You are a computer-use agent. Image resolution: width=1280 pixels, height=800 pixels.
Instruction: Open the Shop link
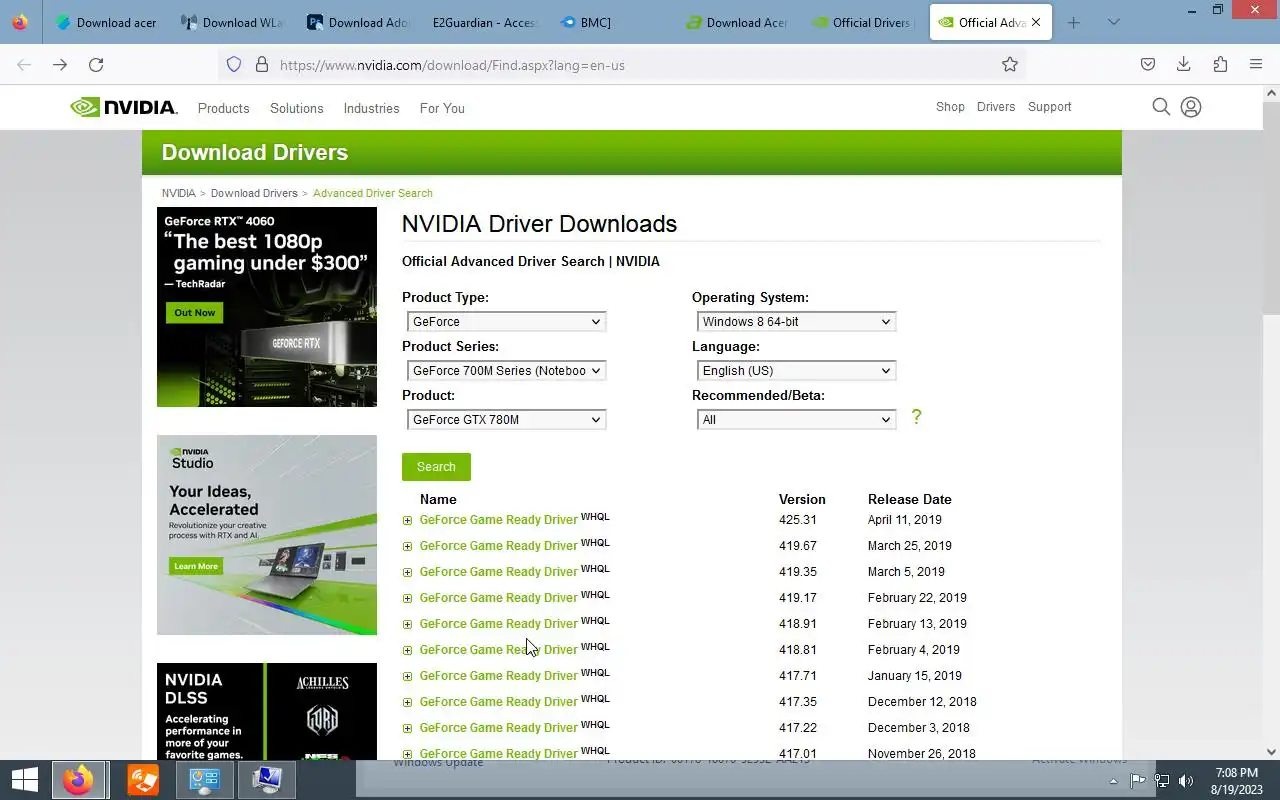[x=950, y=107]
